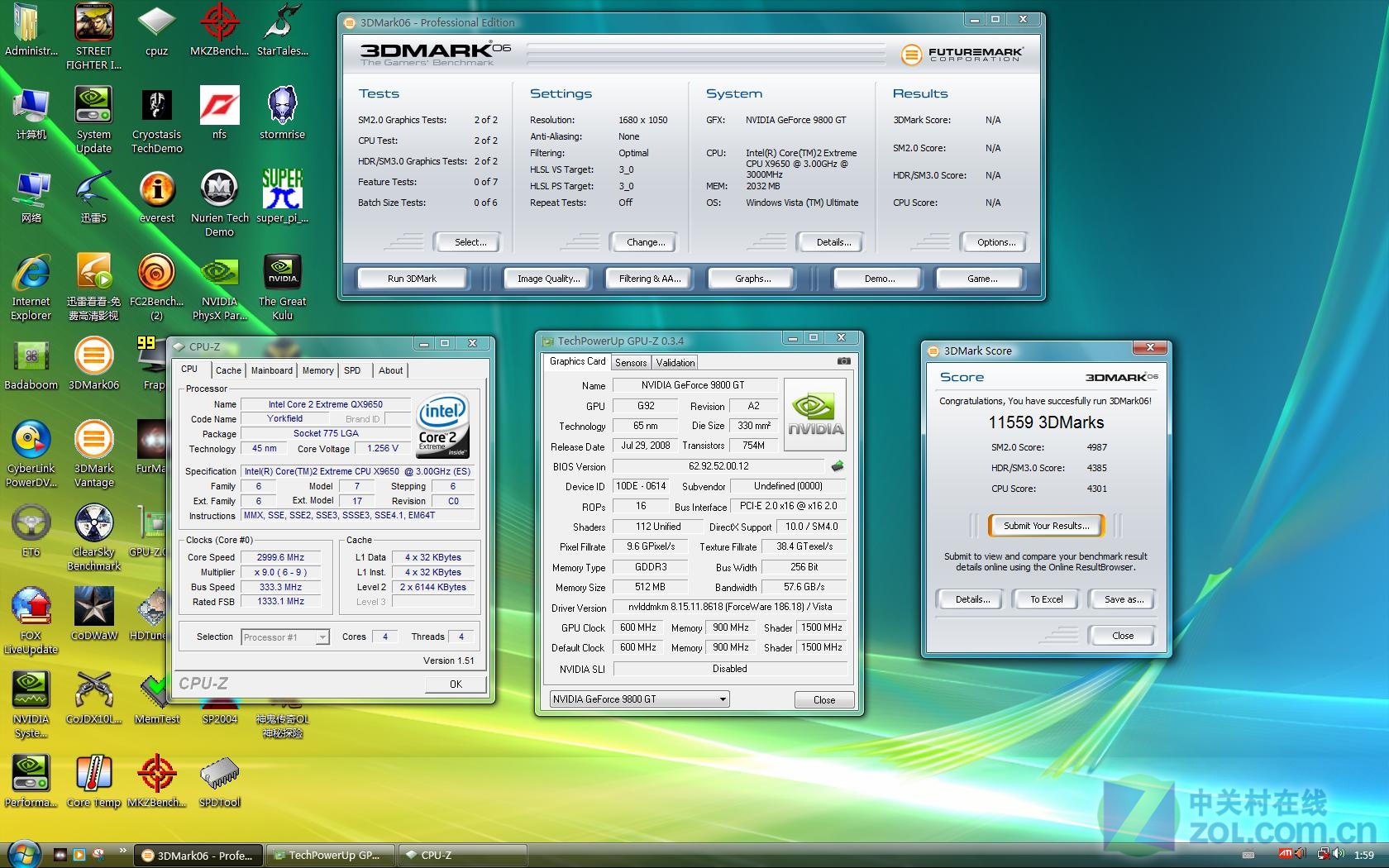Click volume speaker tray icon
The width and height of the screenshot is (1389, 868).
pos(1339,854)
